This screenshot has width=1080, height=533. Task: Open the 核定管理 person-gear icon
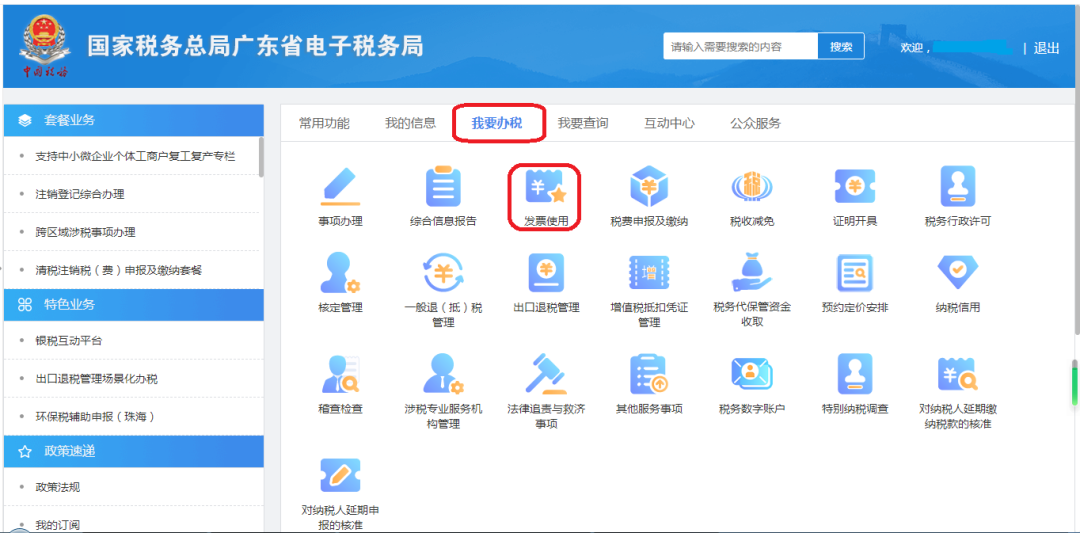[340, 273]
